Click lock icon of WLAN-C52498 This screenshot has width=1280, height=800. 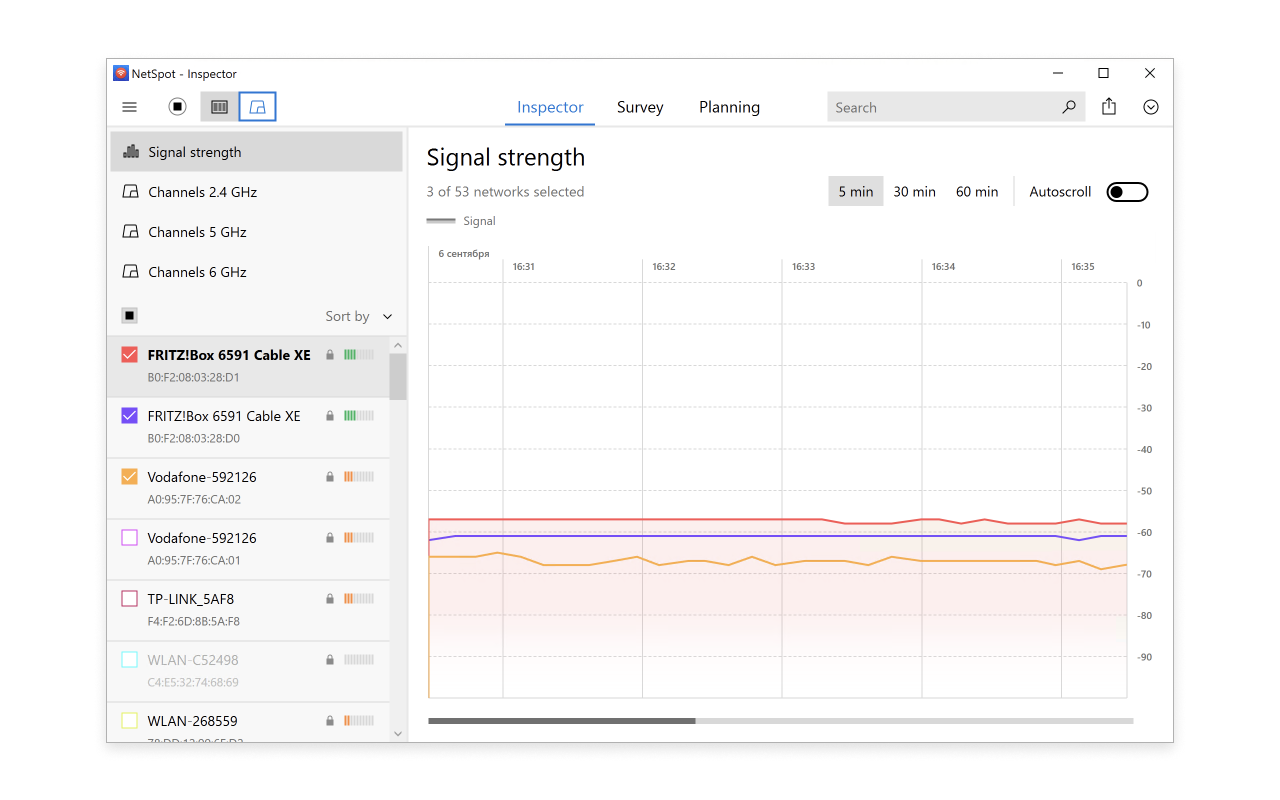click(x=330, y=660)
